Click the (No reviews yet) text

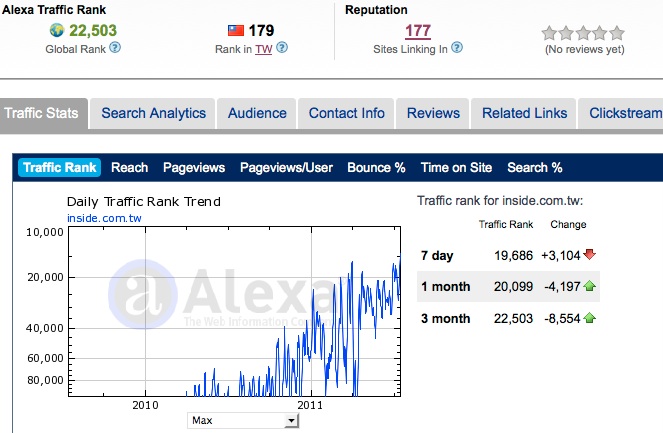584,49
